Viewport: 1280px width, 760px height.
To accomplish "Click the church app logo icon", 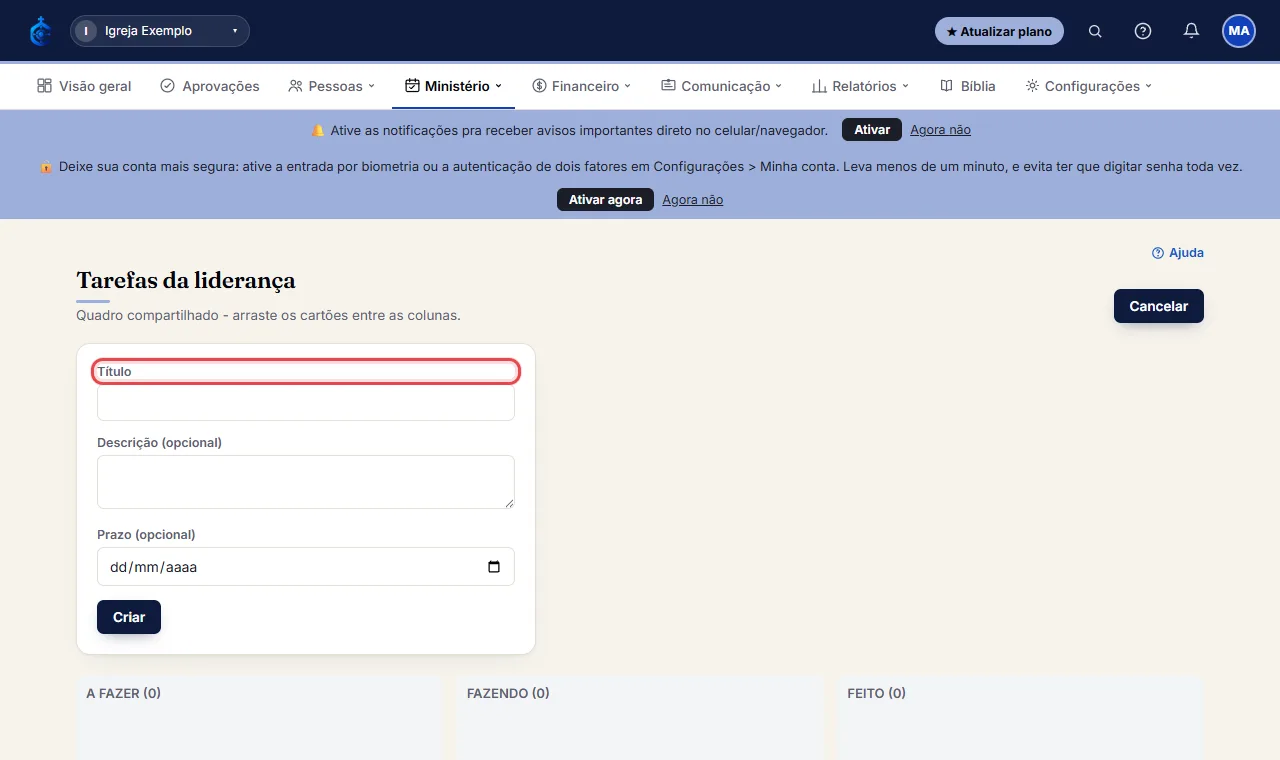I will (x=40, y=31).
